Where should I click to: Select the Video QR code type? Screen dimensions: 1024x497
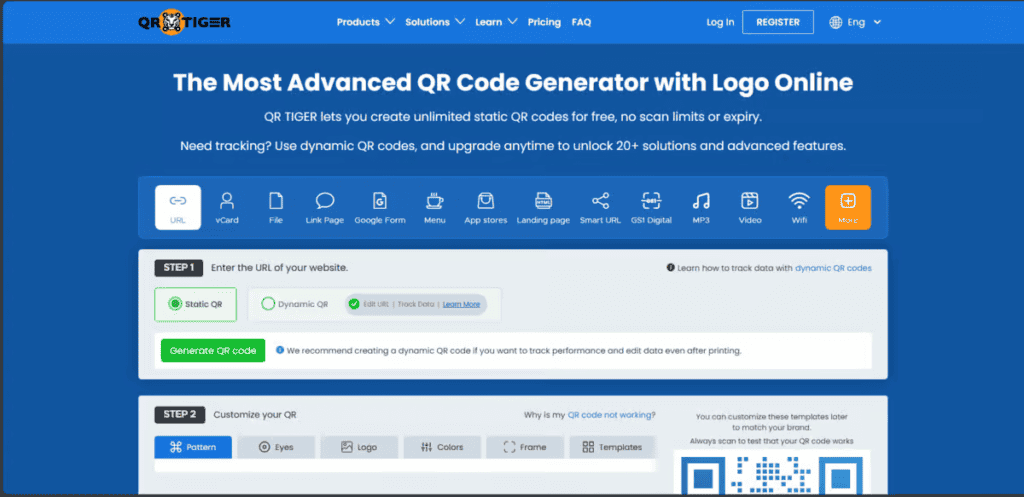(x=750, y=207)
